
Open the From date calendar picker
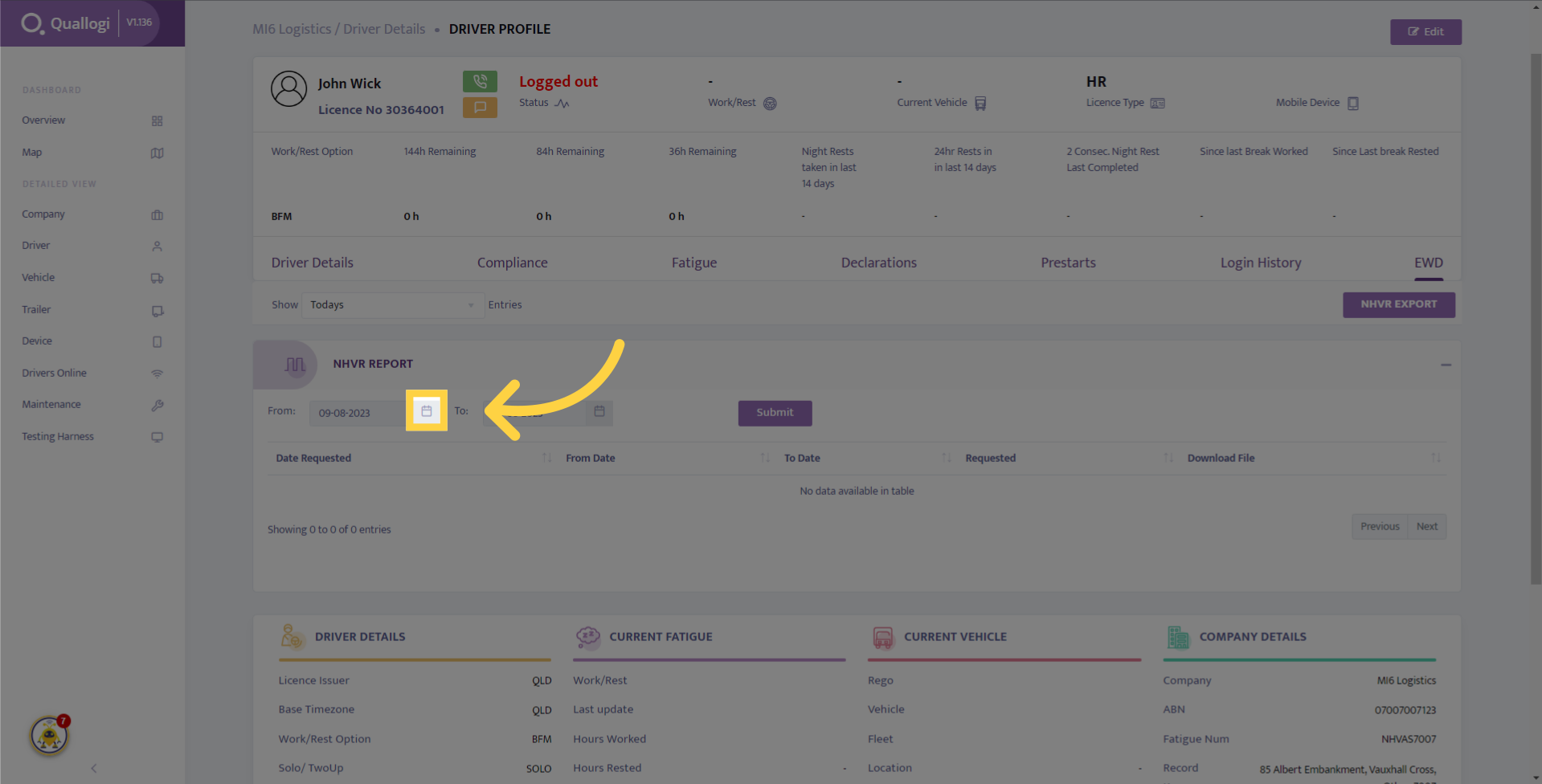tap(427, 411)
